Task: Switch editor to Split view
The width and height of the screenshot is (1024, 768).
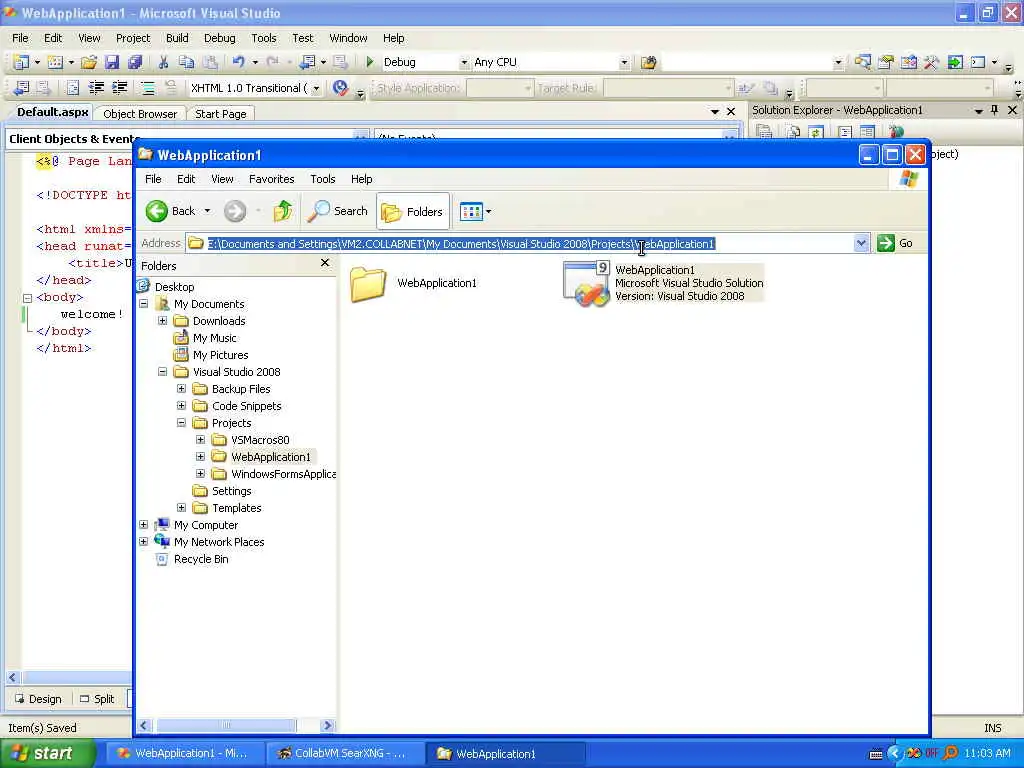Action: click(x=97, y=699)
